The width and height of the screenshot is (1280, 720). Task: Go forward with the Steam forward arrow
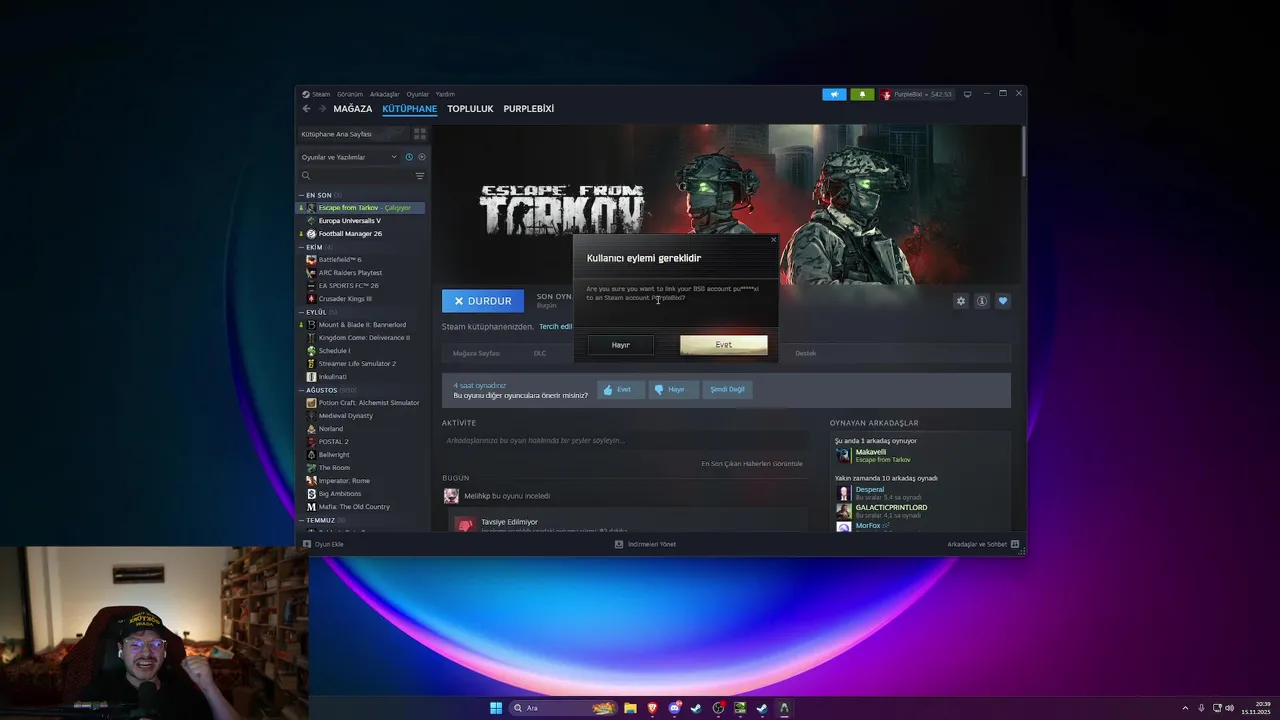[x=322, y=109]
